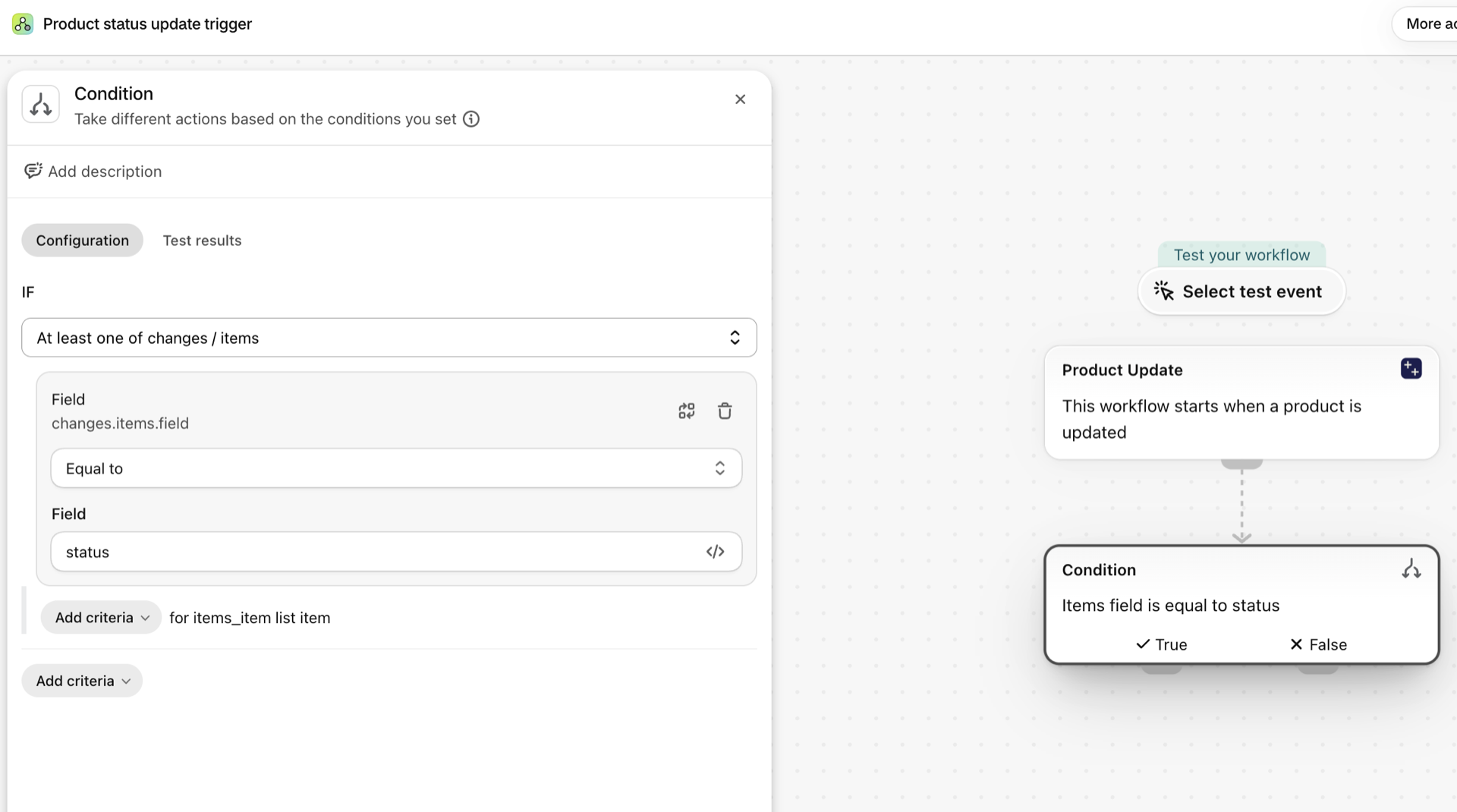Close the Condition configuration panel

pos(741,99)
